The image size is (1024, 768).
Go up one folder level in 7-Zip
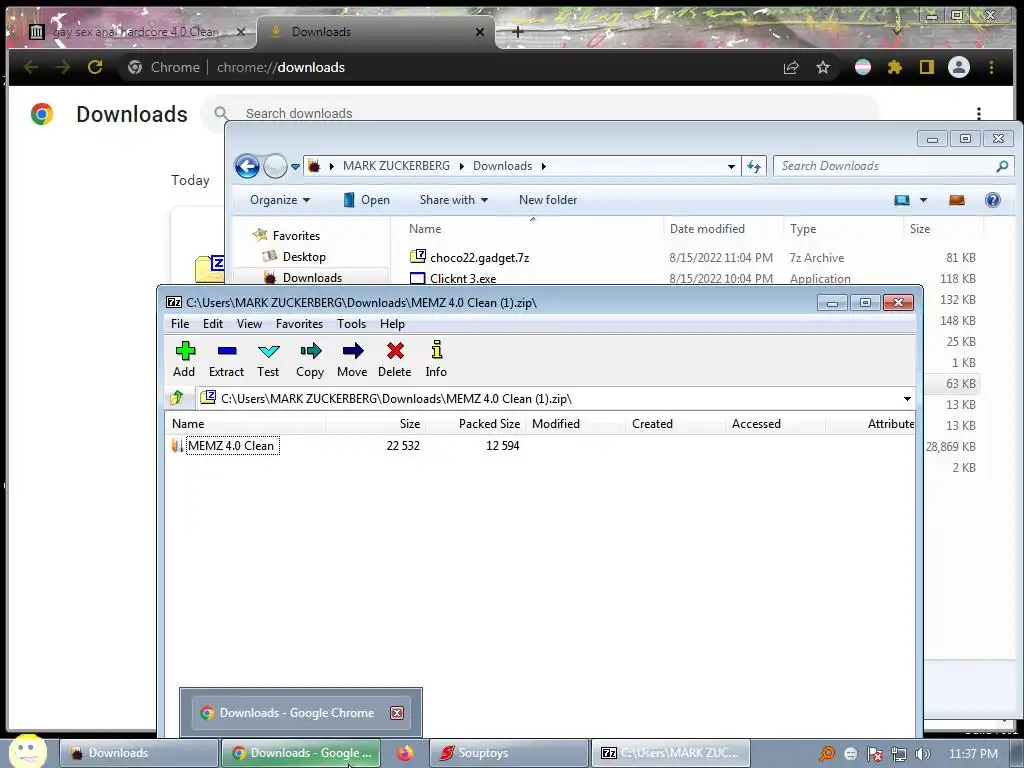click(176, 398)
